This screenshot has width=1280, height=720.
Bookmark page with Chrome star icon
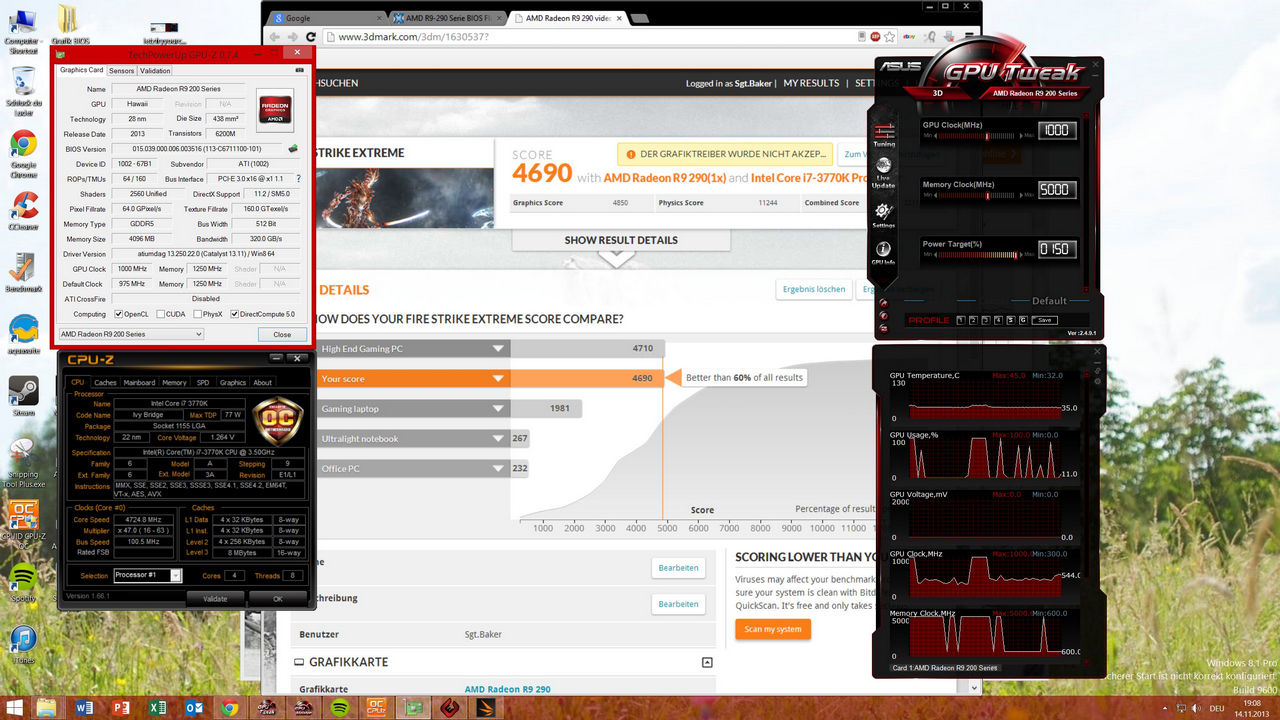click(889, 37)
